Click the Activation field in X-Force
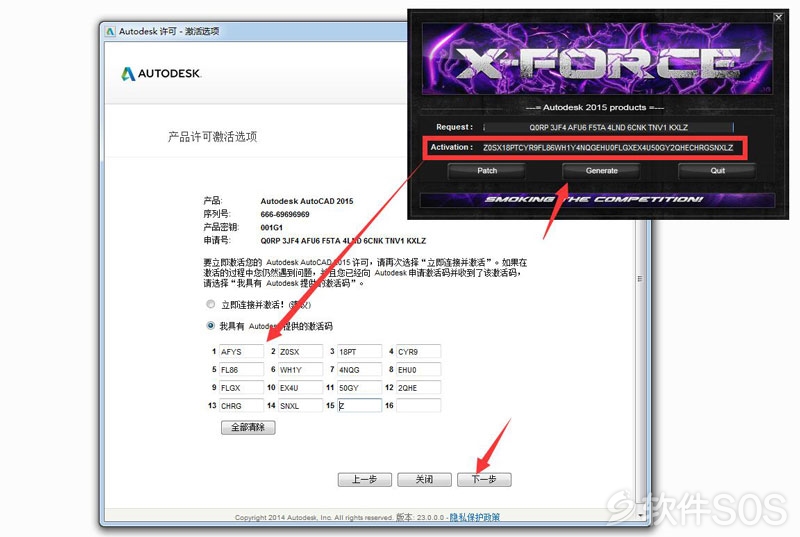This screenshot has height=537, width=800. coord(608,147)
